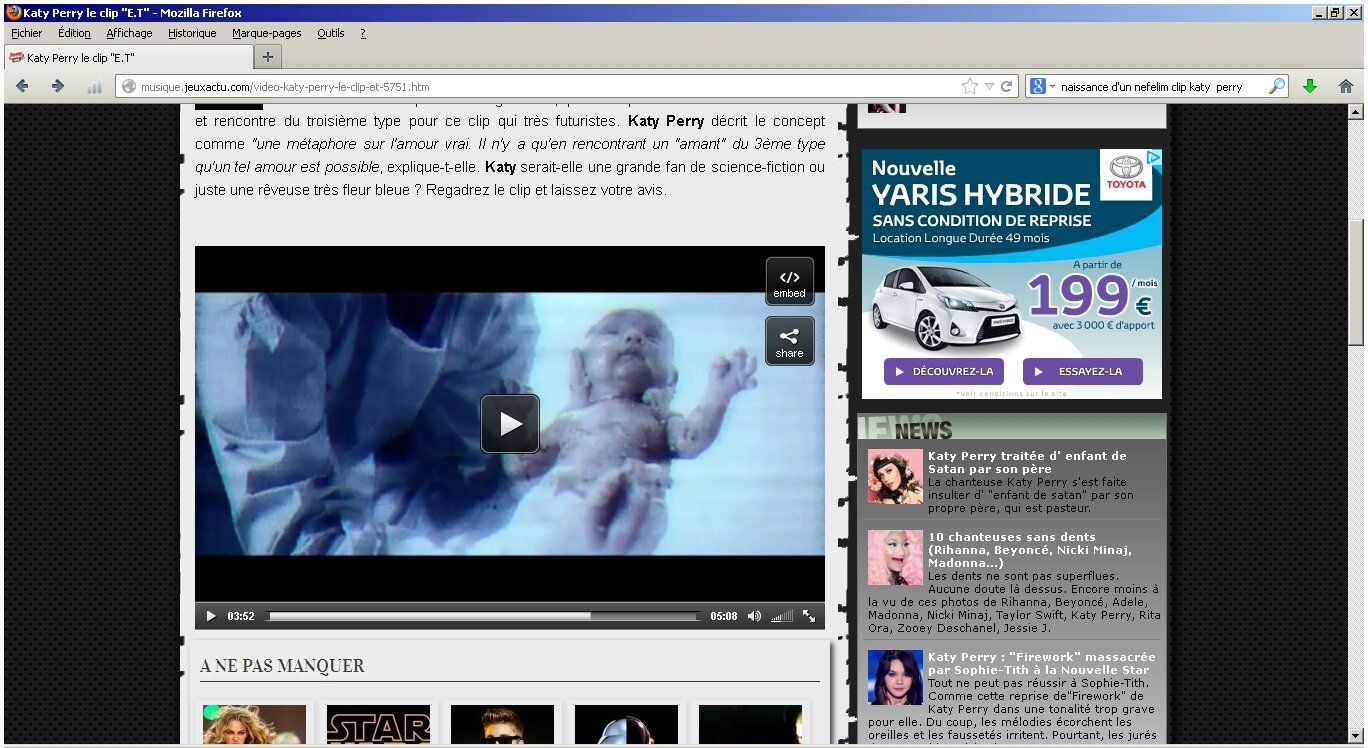1368x748 pixels.
Task: Click the Sophie-Tith news thumbnail
Action: 895,677
